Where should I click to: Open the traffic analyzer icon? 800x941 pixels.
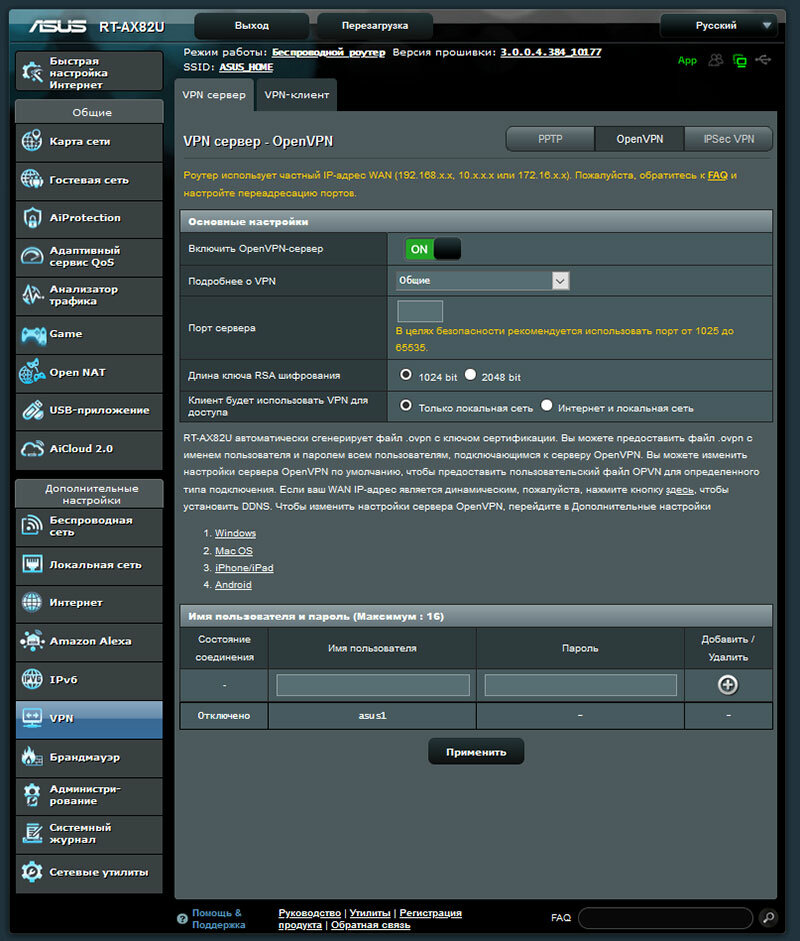pyautogui.click(x=32, y=295)
